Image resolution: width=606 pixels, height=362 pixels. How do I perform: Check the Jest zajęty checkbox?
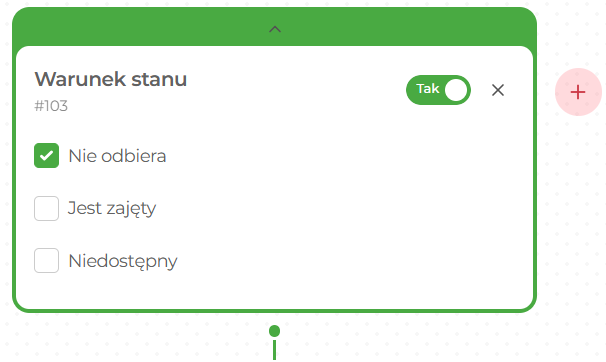tap(46, 208)
